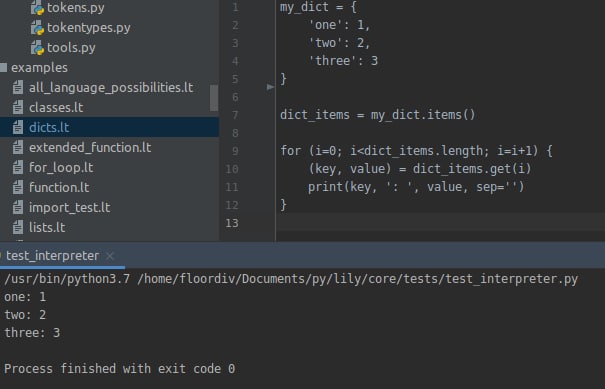Click 'dict_items = my_dict.items()' line
This screenshot has width=605, height=389.
(x=378, y=115)
